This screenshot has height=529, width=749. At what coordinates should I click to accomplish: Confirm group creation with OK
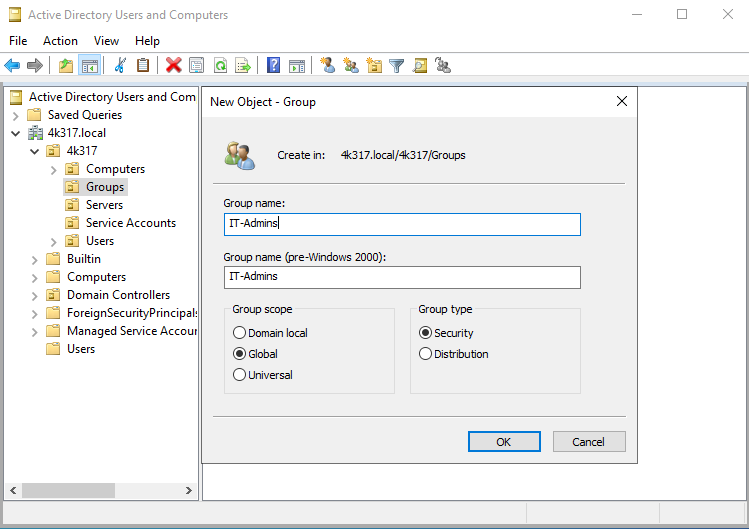(x=504, y=442)
